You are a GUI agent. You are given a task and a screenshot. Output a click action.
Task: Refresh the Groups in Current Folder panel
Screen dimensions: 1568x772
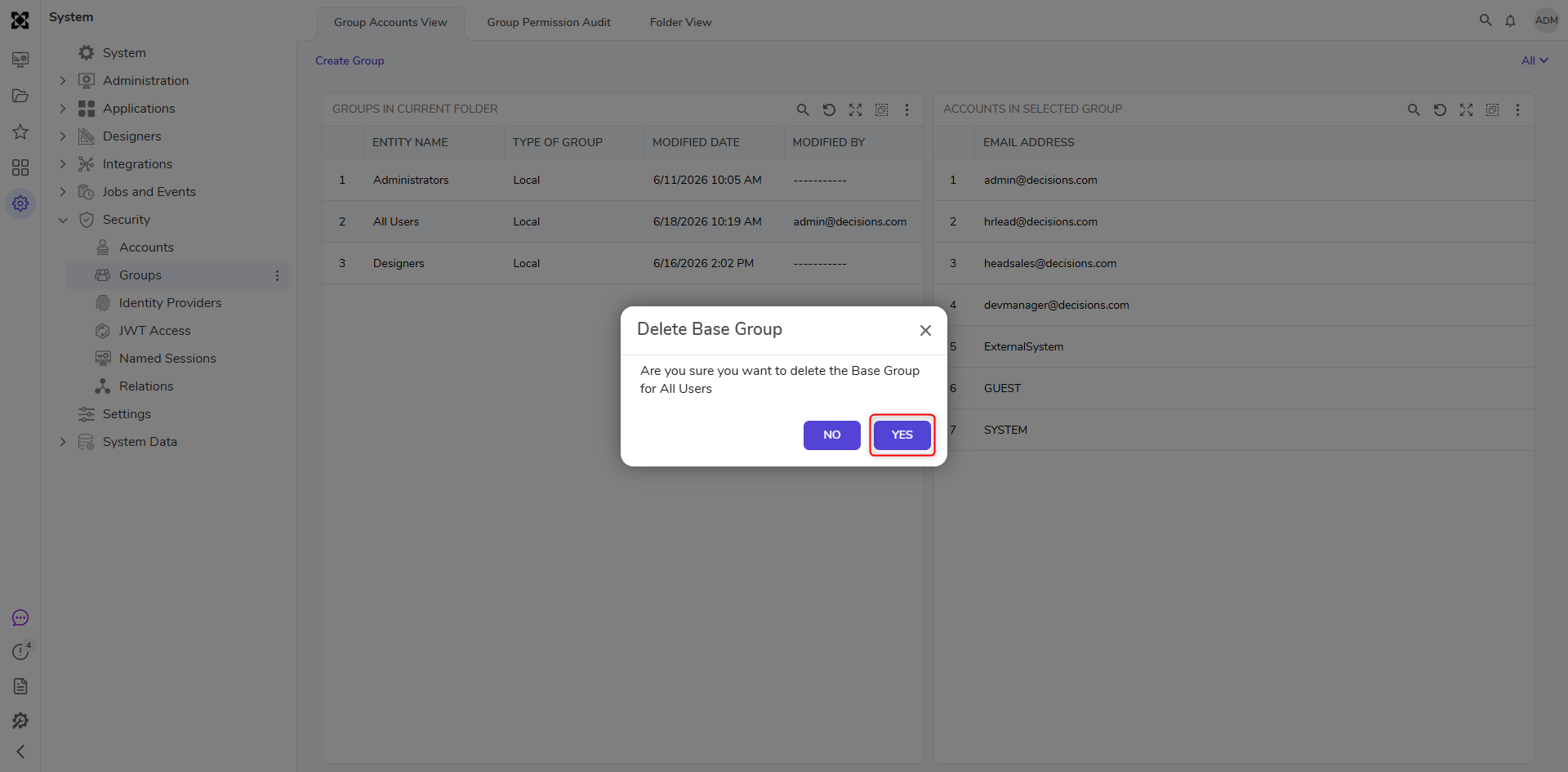829,109
